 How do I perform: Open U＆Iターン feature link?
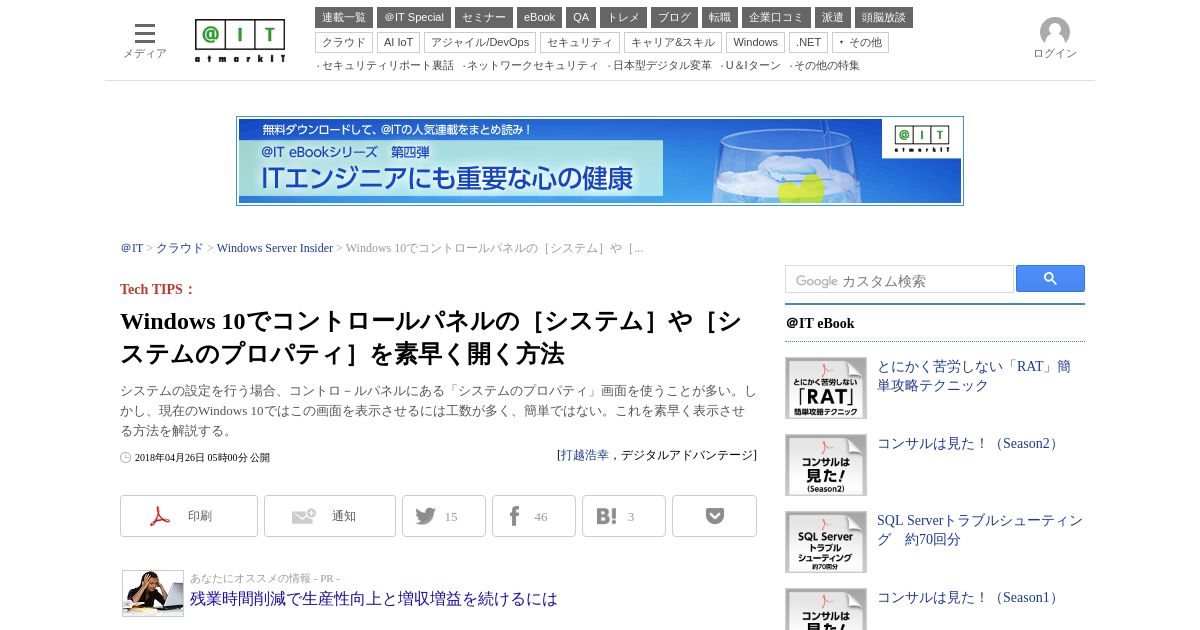coord(753,65)
